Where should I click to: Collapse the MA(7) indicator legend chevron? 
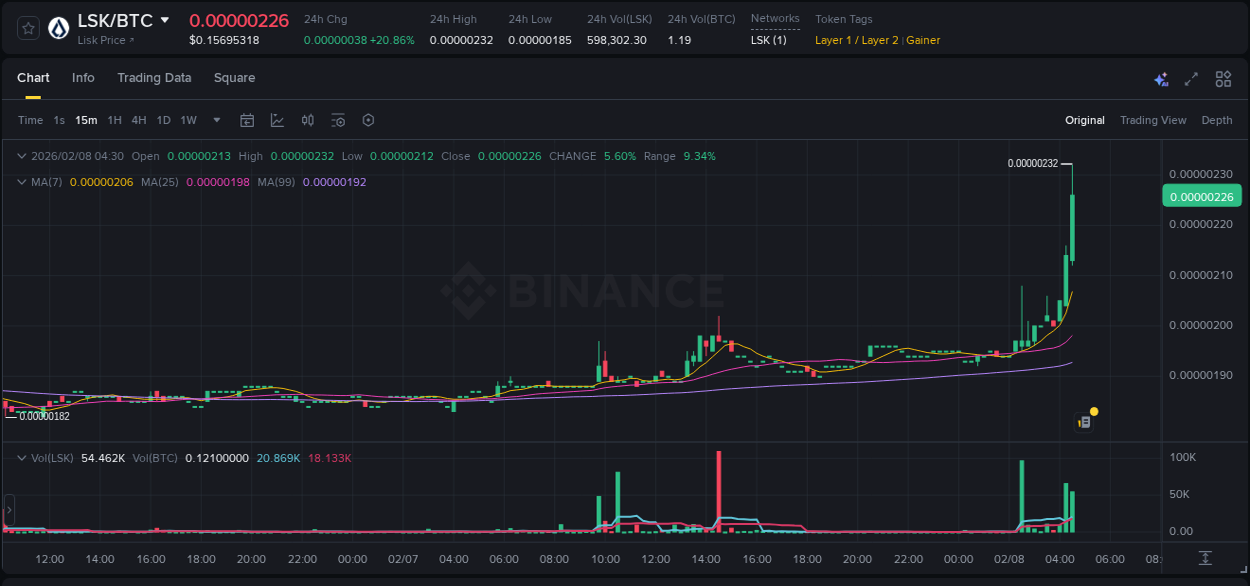(22, 182)
